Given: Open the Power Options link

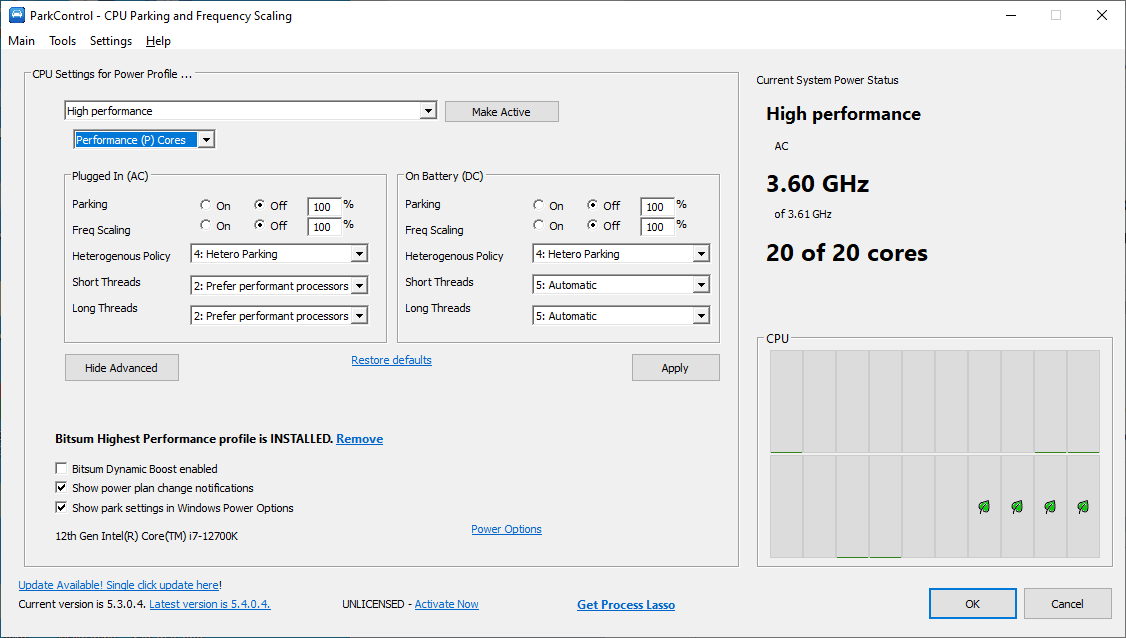Looking at the screenshot, I should click(x=506, y=529).
